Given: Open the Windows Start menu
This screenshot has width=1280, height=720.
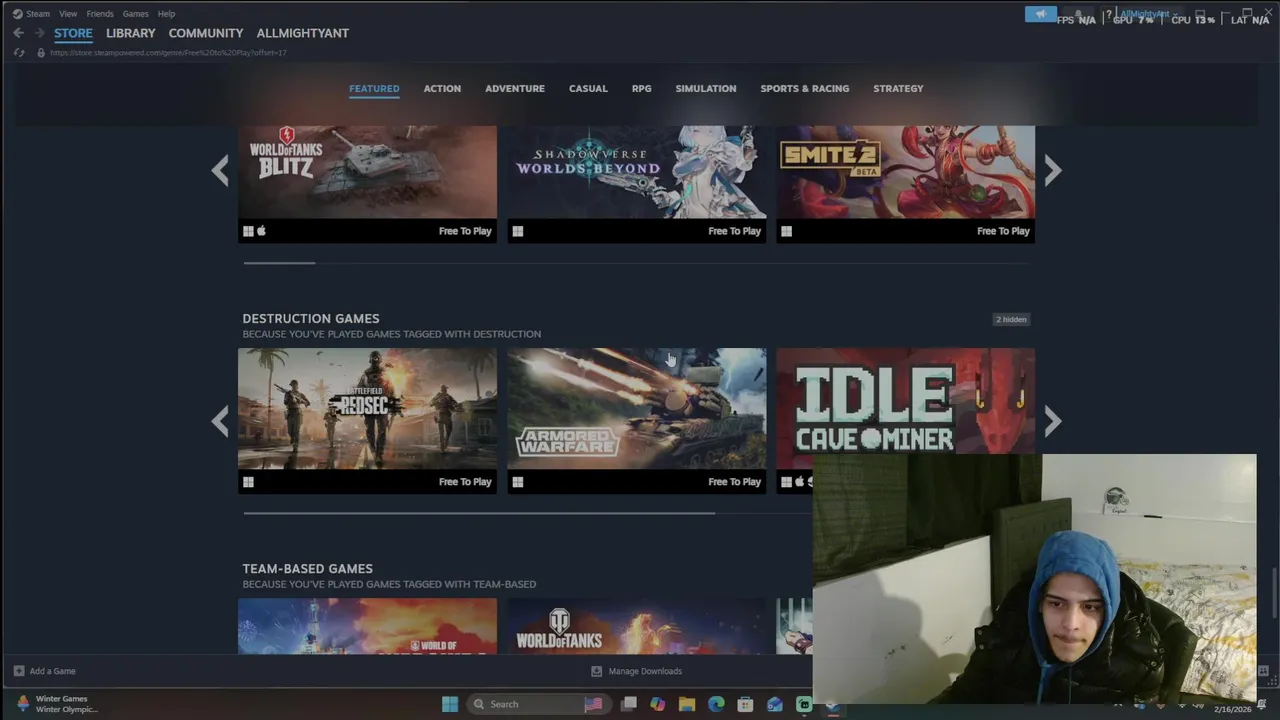Looking at the screenshot, I should [450, 704].
